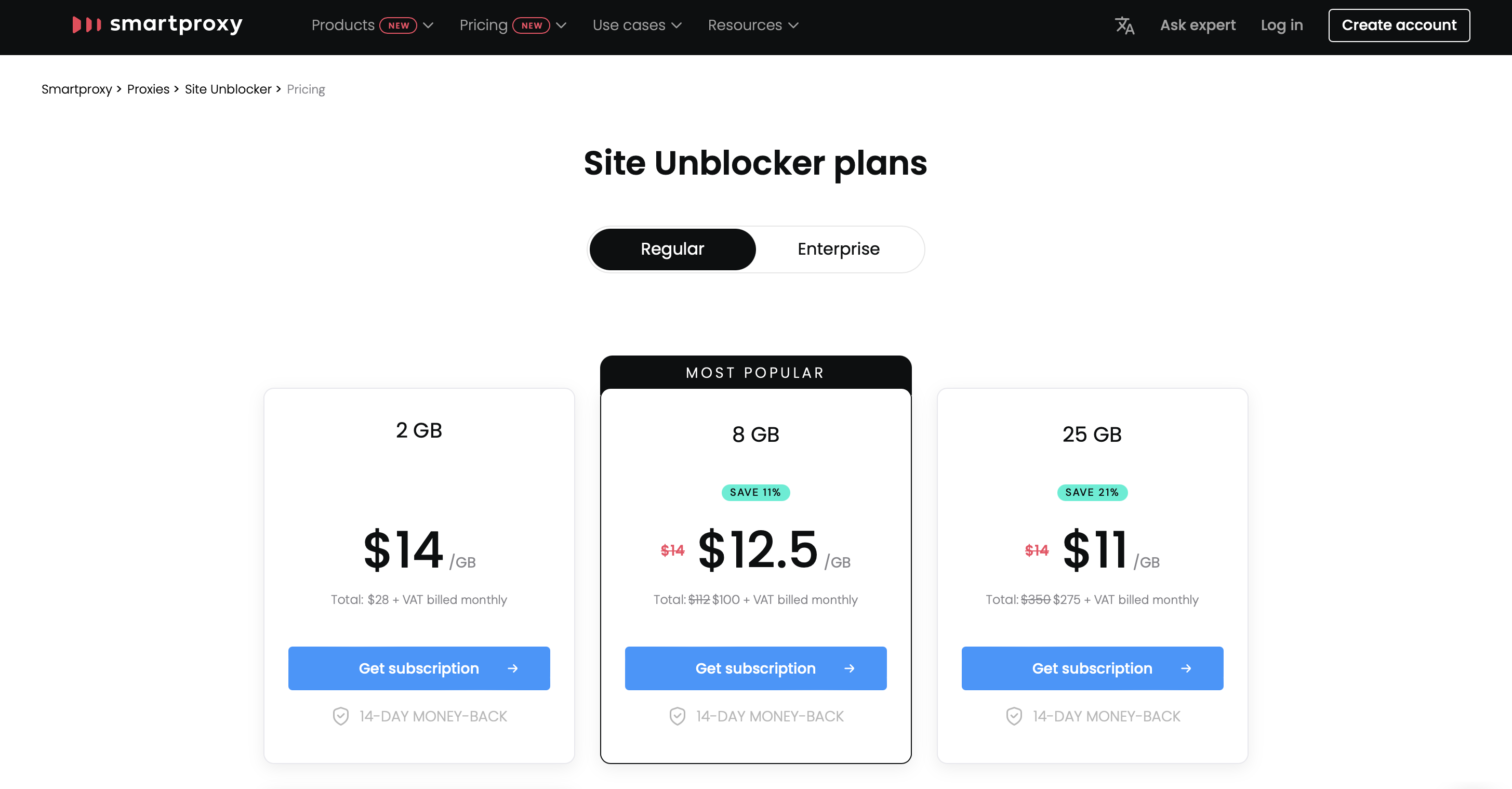
Task: Click the shield icon on 25GB plan
Action: click(1012, 716)
